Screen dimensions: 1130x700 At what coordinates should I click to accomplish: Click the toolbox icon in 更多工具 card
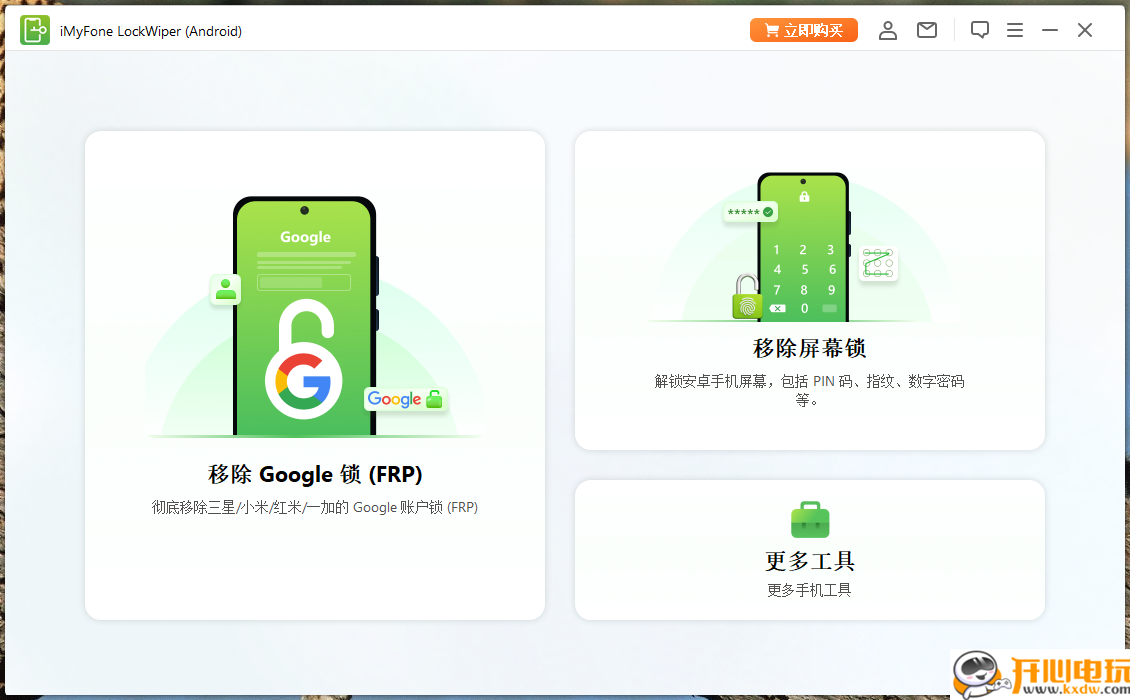point(809,520)
